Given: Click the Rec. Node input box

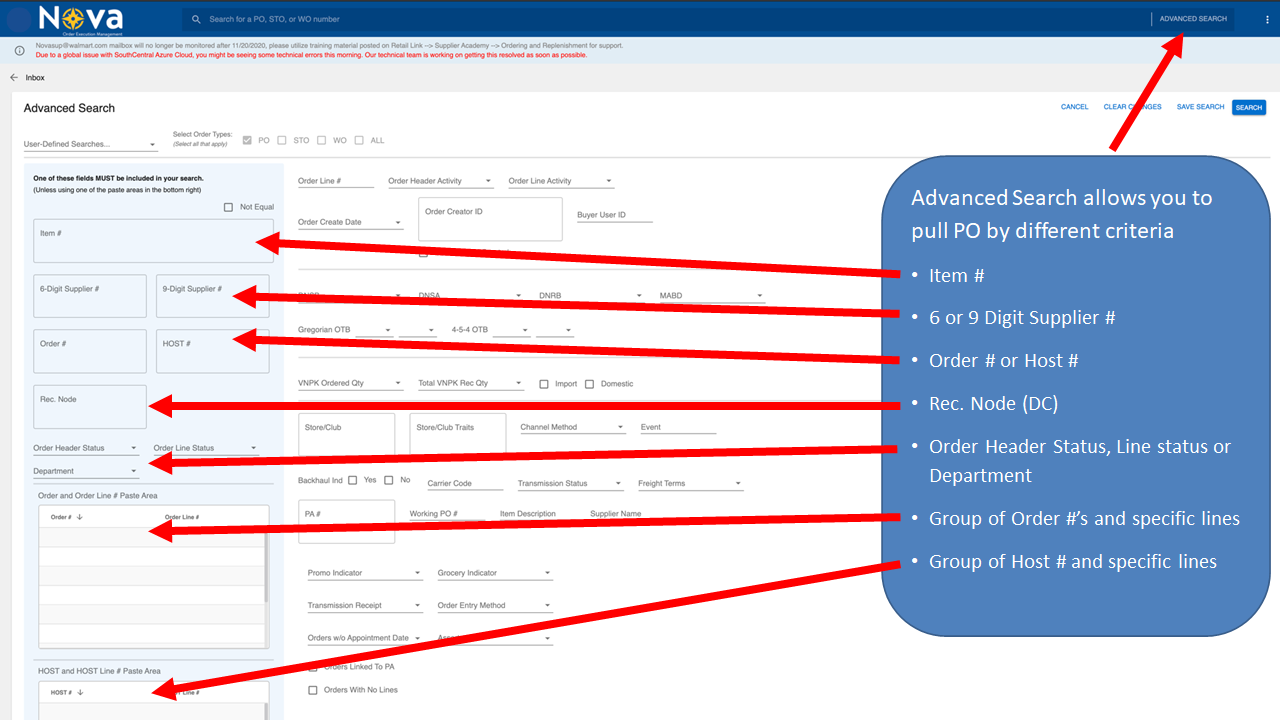Looking at the screenshot, I should coord(90,407).
